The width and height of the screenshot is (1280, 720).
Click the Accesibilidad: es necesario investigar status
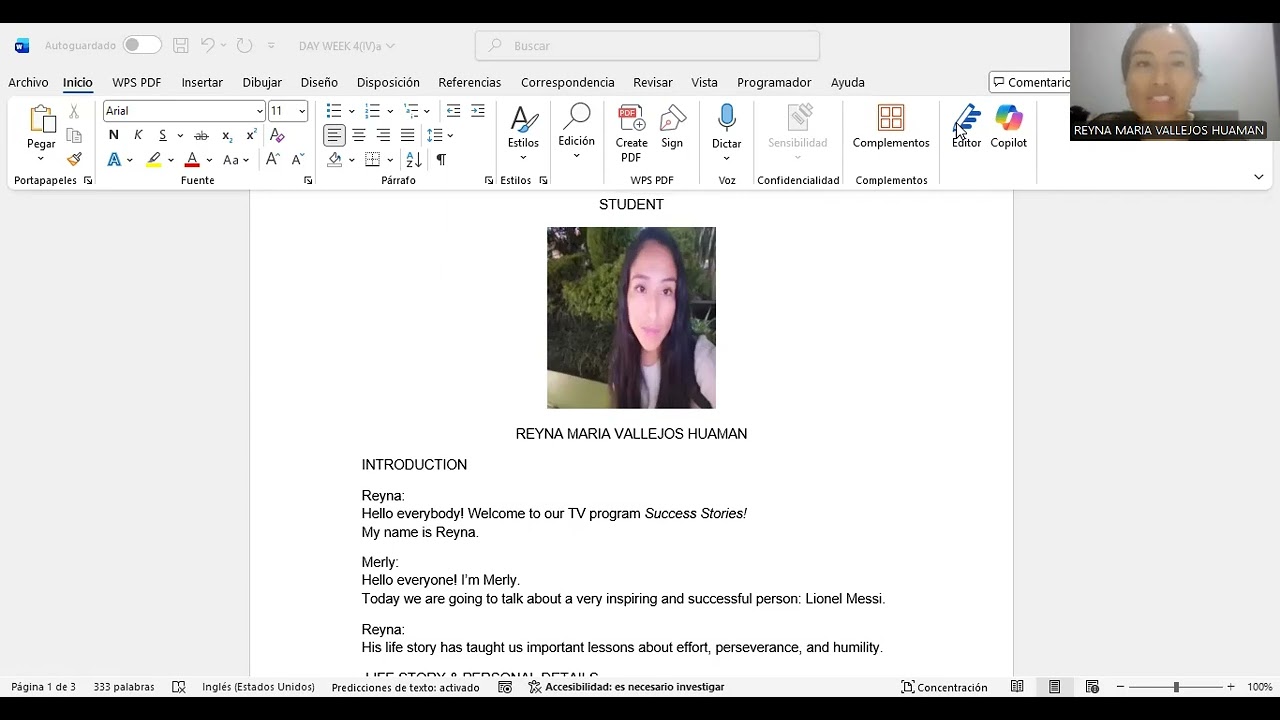pyautogui.click(x=627, y=687)
